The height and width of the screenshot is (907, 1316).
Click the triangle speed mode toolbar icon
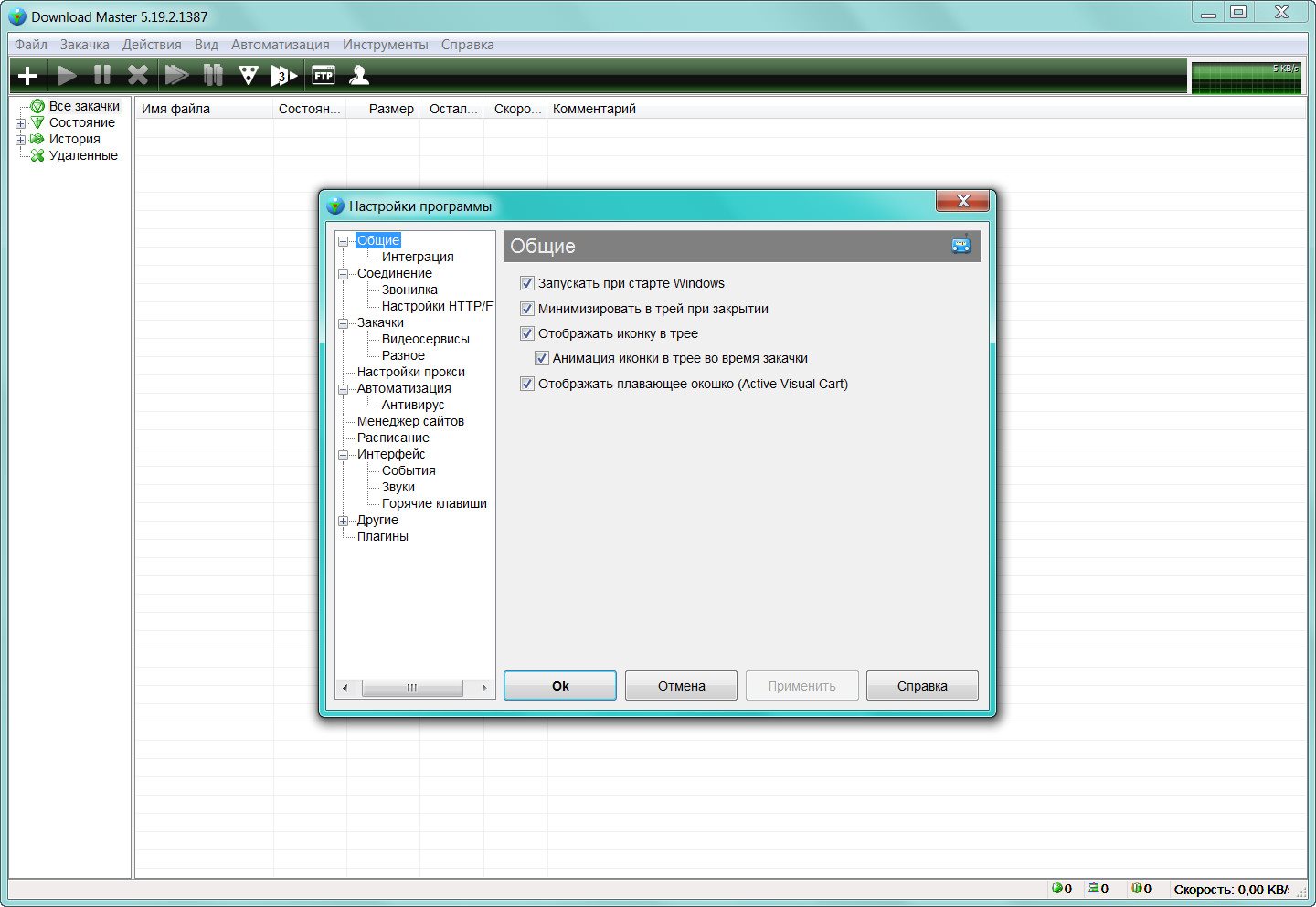249,75
